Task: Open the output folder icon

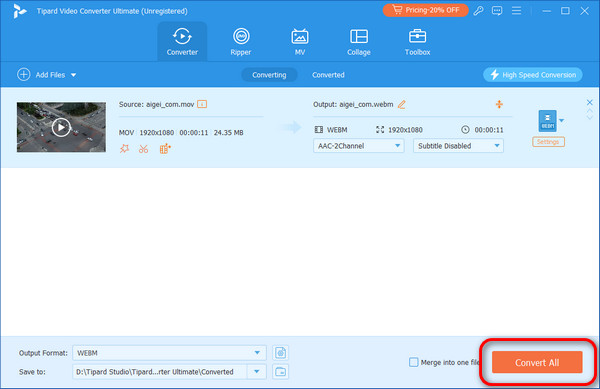Action: [x=280, y=371]
